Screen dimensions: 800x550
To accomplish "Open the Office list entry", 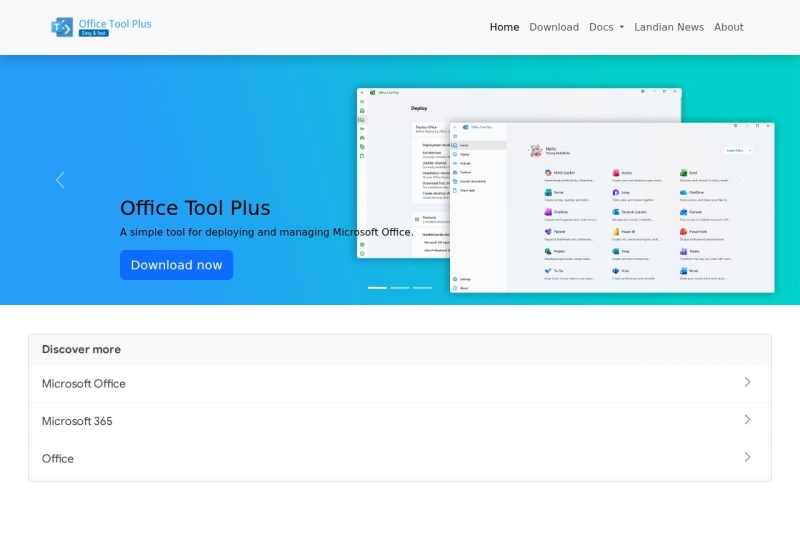I will [x=400, y=458].
